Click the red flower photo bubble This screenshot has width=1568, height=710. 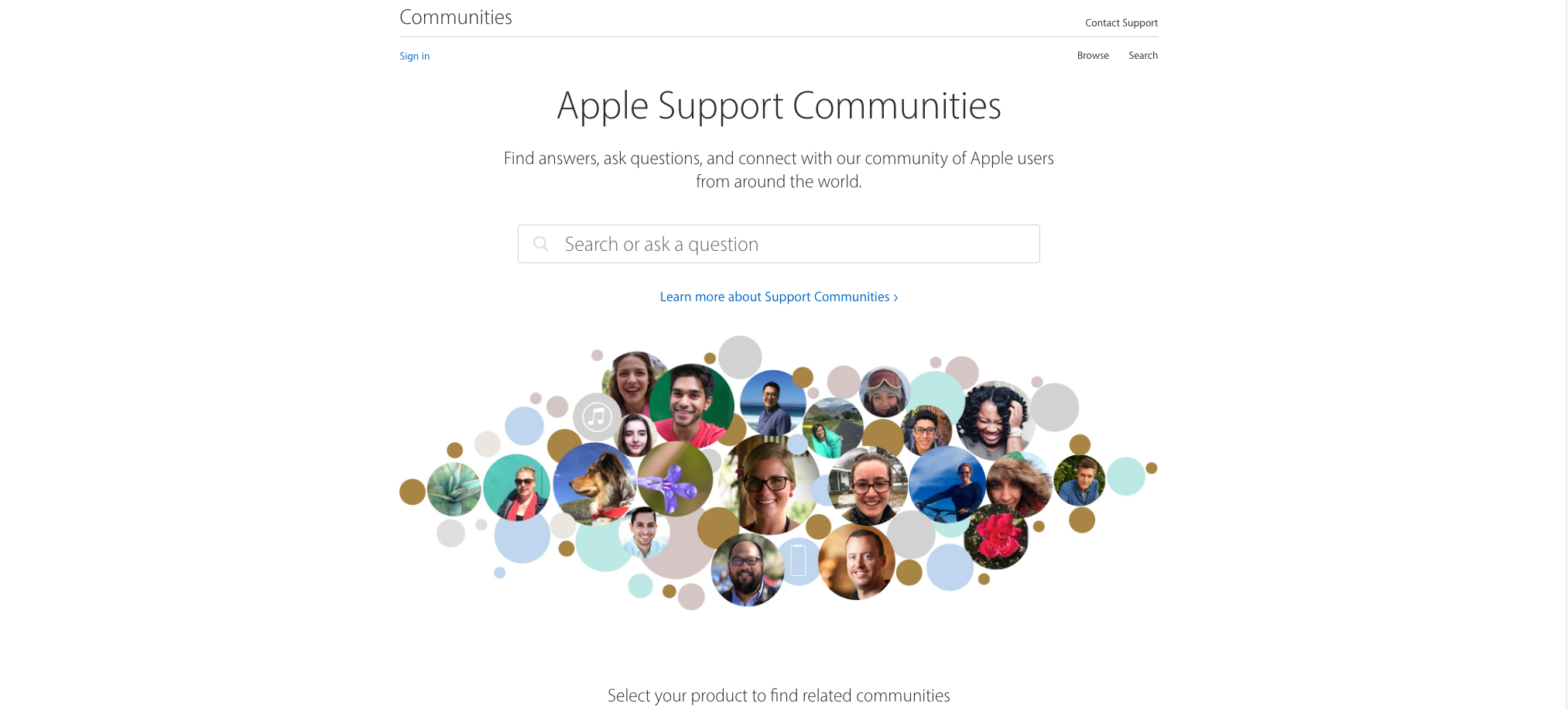tap(996, 536)
